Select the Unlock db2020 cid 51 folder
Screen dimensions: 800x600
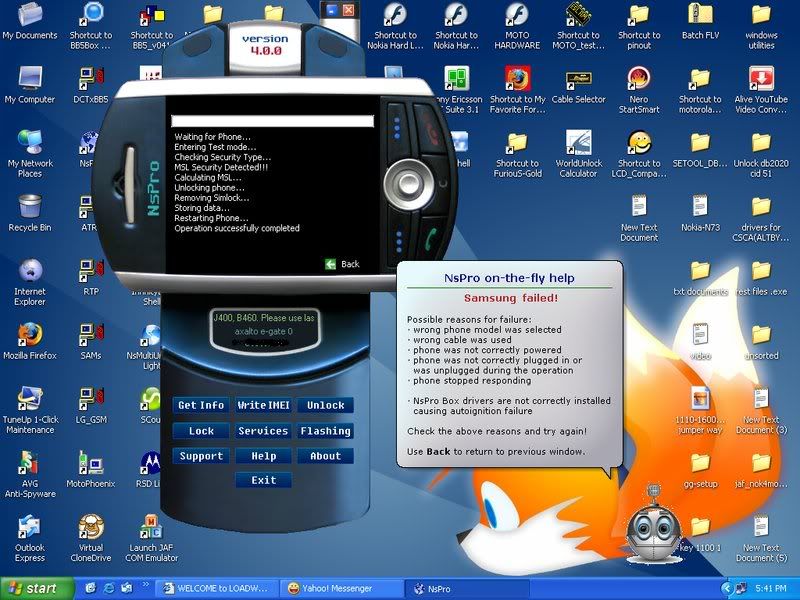761,153
